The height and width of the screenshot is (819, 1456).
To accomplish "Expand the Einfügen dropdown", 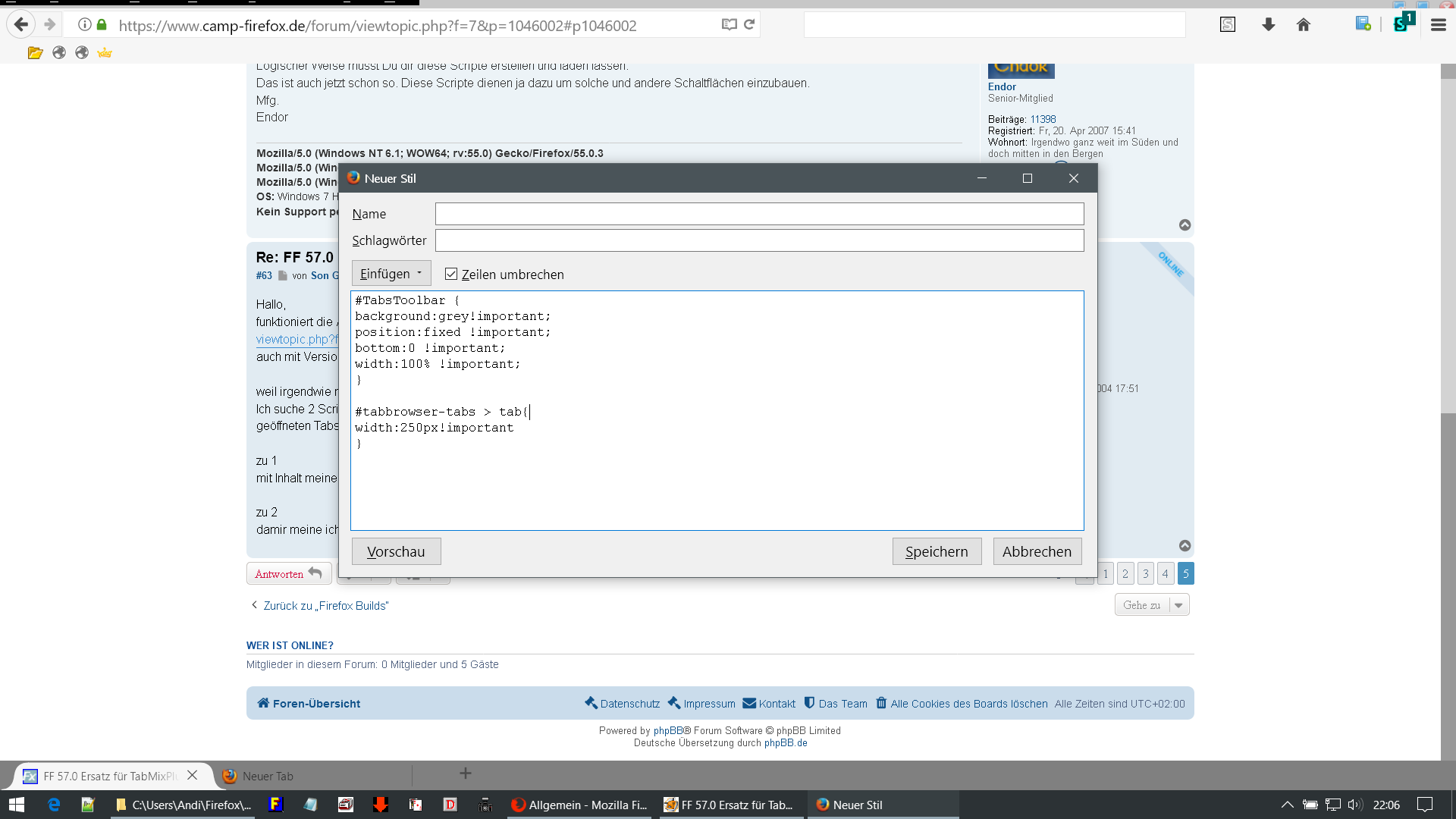I will coord(391,274).
